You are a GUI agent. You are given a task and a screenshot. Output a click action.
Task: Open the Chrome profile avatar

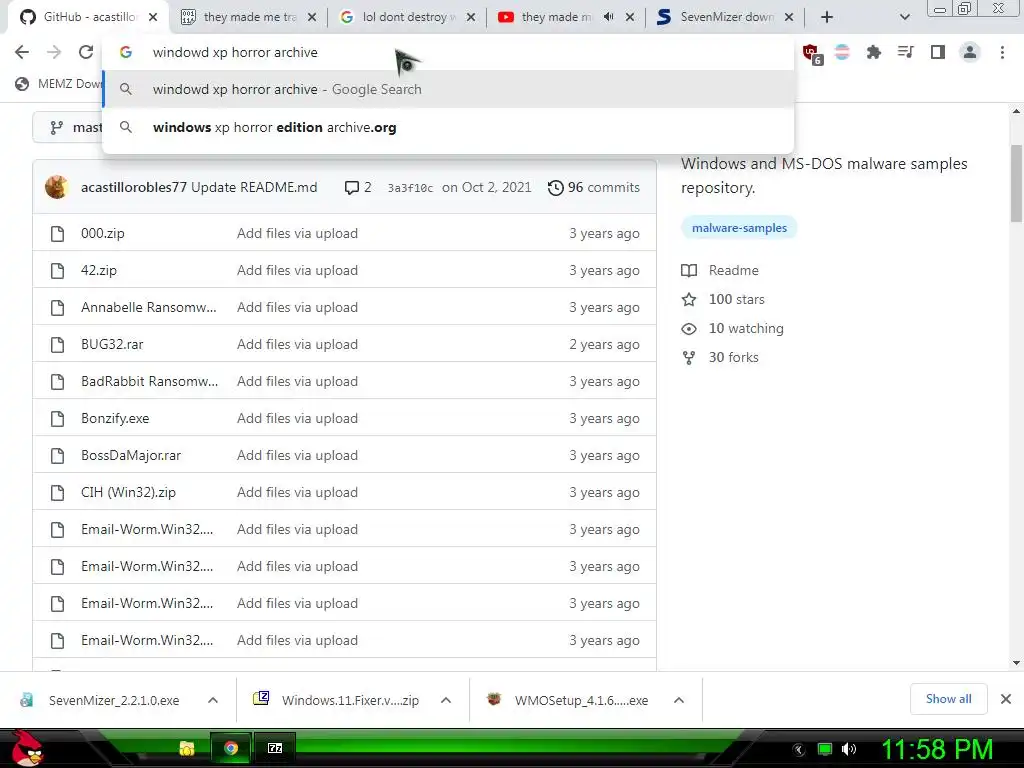pyautogui.click(x=970, y=52)
